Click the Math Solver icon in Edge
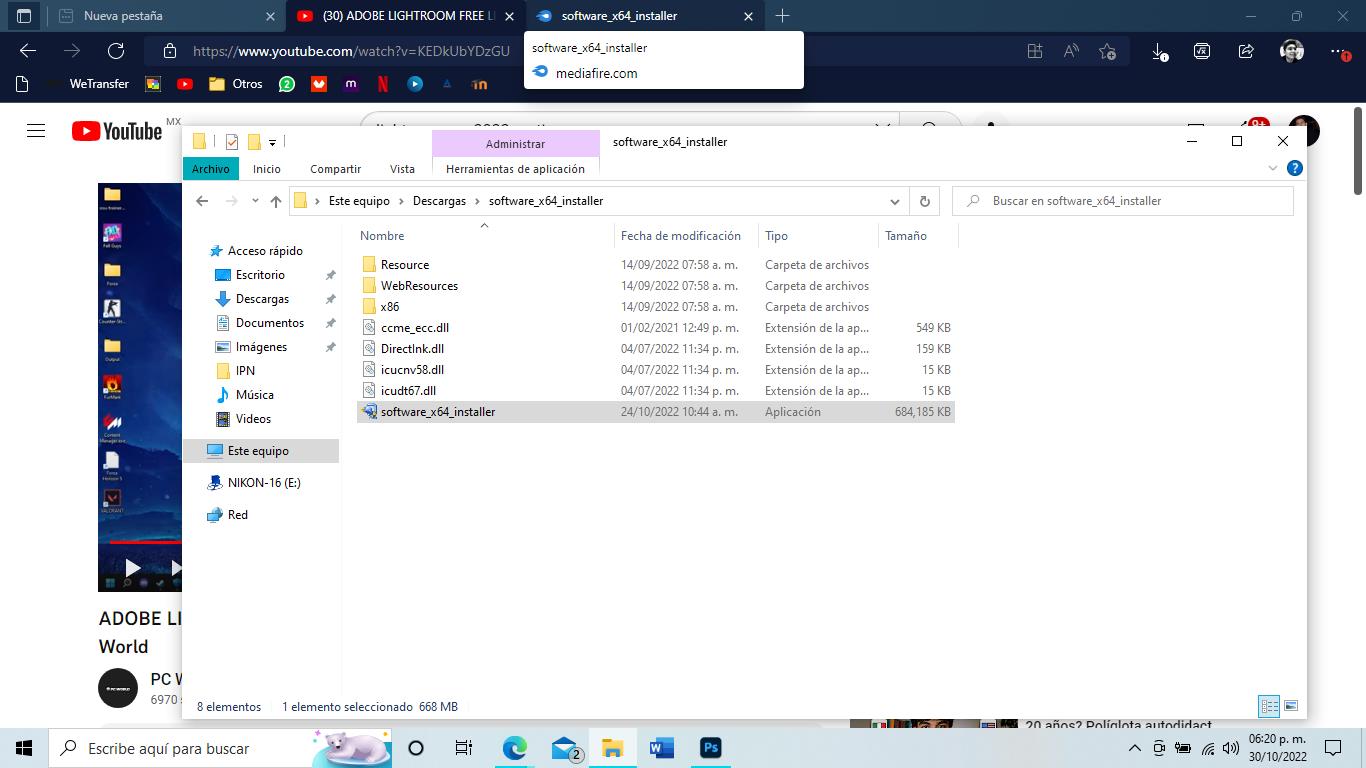Image resolution: width=1366 pixels, height=768 pixels. coord(1202,52)
